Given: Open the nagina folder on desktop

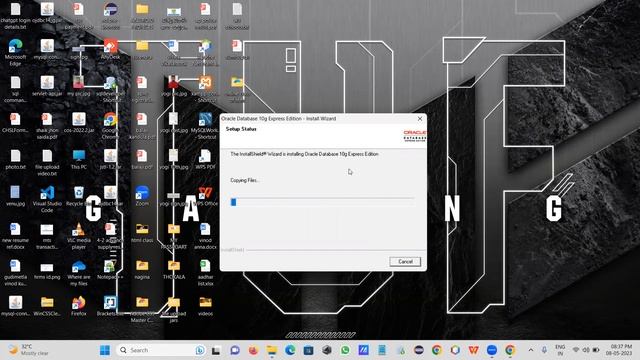Looking at the screenshot, I should pyautogui.click(x=142, y=269).
